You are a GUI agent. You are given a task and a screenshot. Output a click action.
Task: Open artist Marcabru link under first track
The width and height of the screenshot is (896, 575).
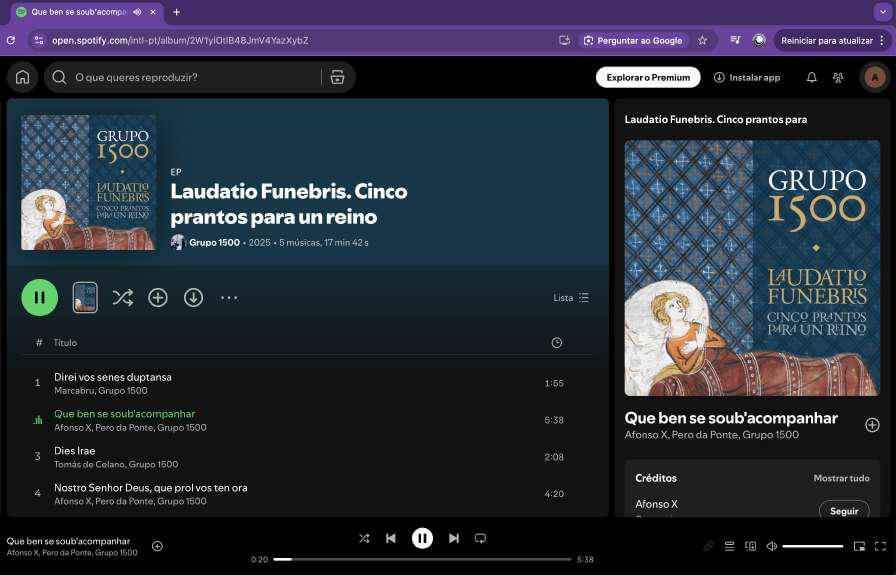pyautogui.click(x=74, y=391)
